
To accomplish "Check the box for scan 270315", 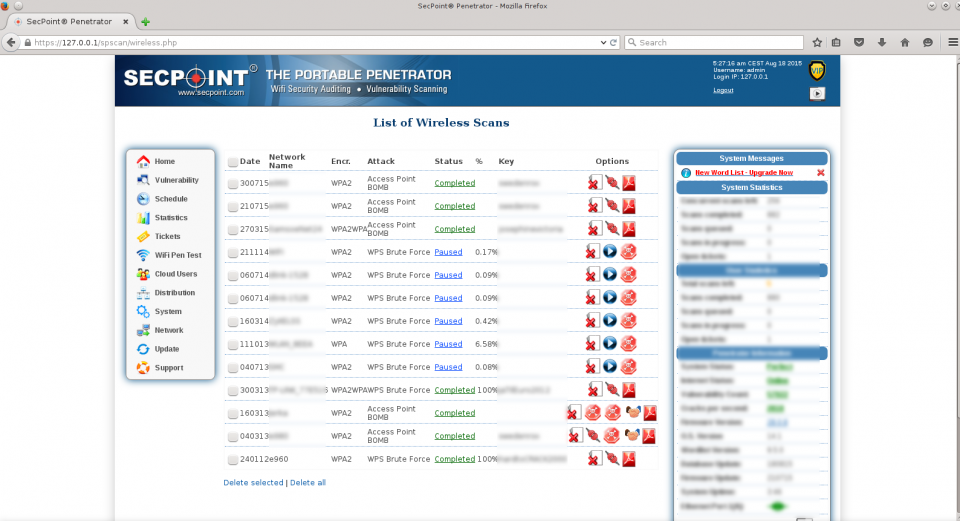I will tap(233, 230).
